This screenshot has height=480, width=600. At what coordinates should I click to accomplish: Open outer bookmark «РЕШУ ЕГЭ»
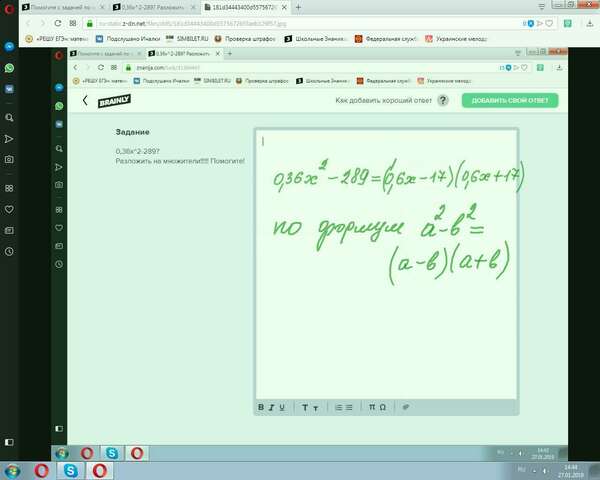pyautogui.click(x=57, y=39)
